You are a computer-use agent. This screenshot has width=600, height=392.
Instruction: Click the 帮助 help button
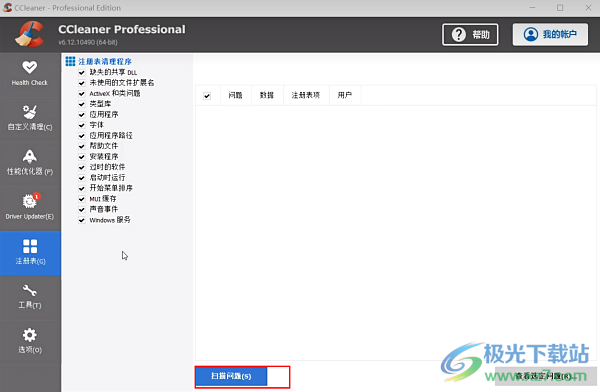point(470,34)
